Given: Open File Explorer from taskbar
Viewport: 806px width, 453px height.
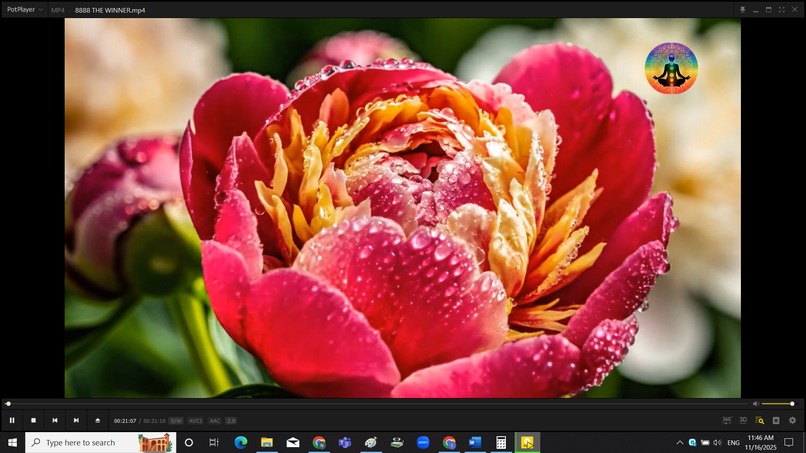Looking at the screenshot, I should (267, 442).
